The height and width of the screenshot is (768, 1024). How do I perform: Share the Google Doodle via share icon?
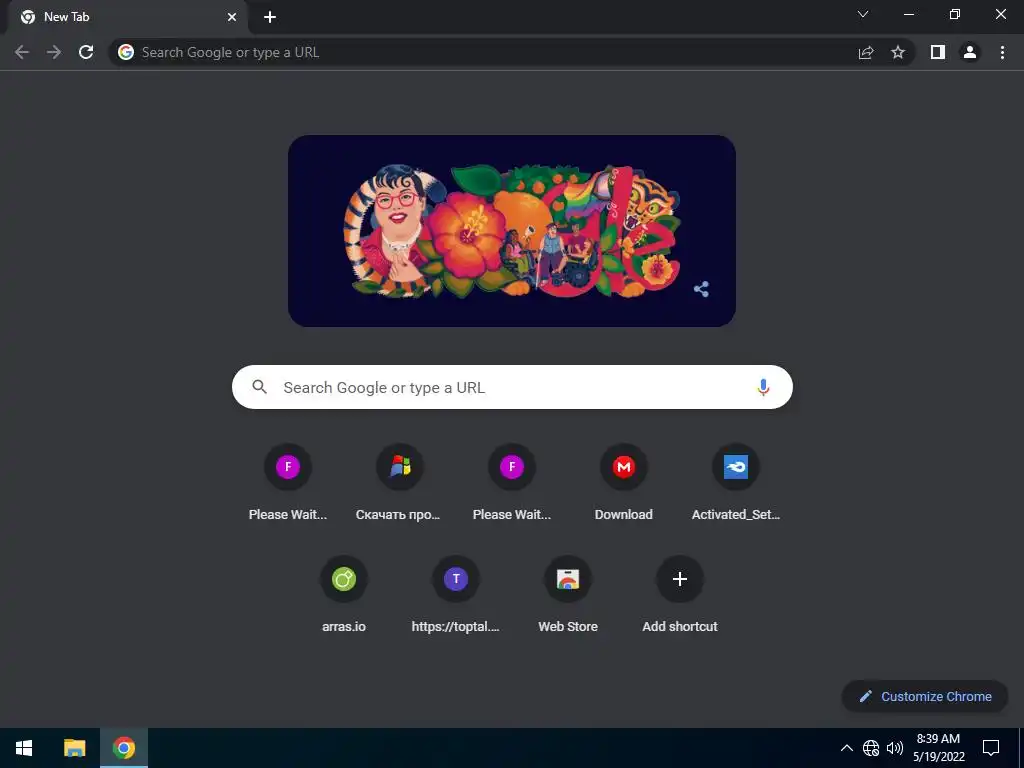click(x=701, y=289)
